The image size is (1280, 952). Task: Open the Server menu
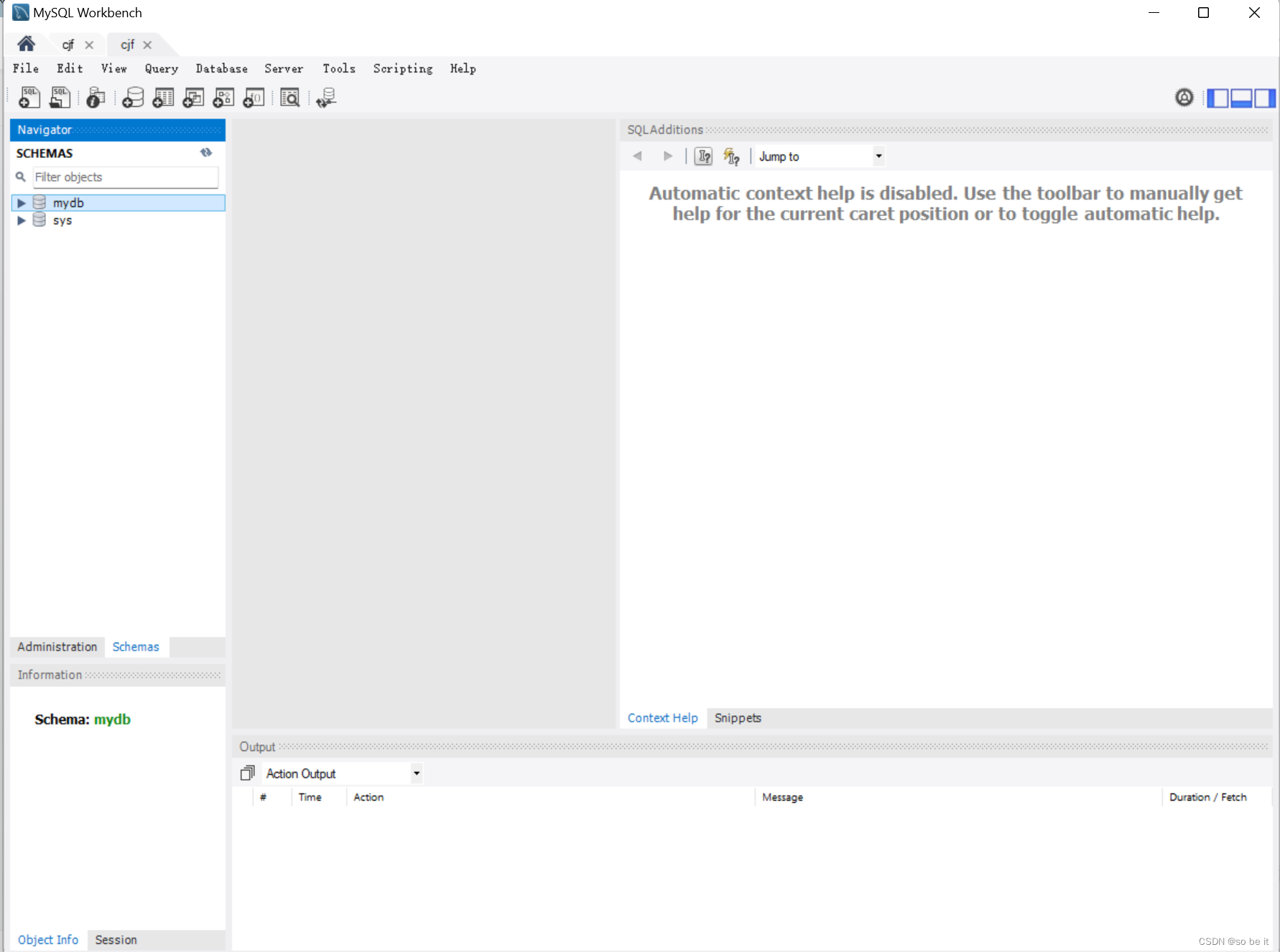284,68
